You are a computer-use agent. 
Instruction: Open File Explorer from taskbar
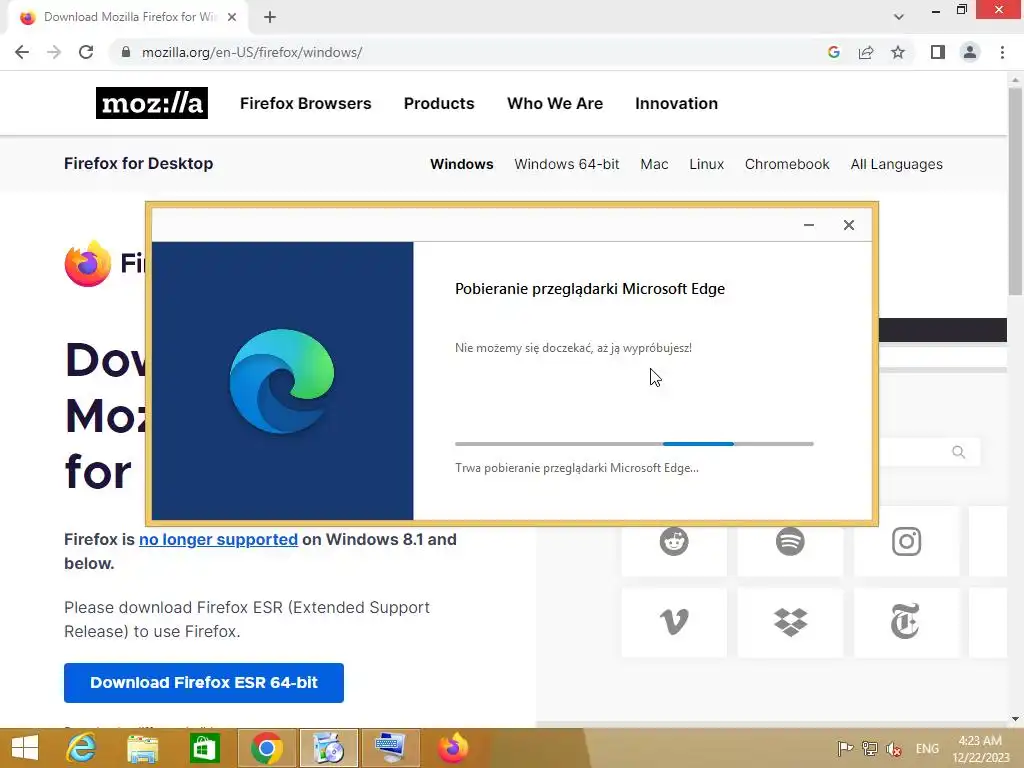pos(142,748)
